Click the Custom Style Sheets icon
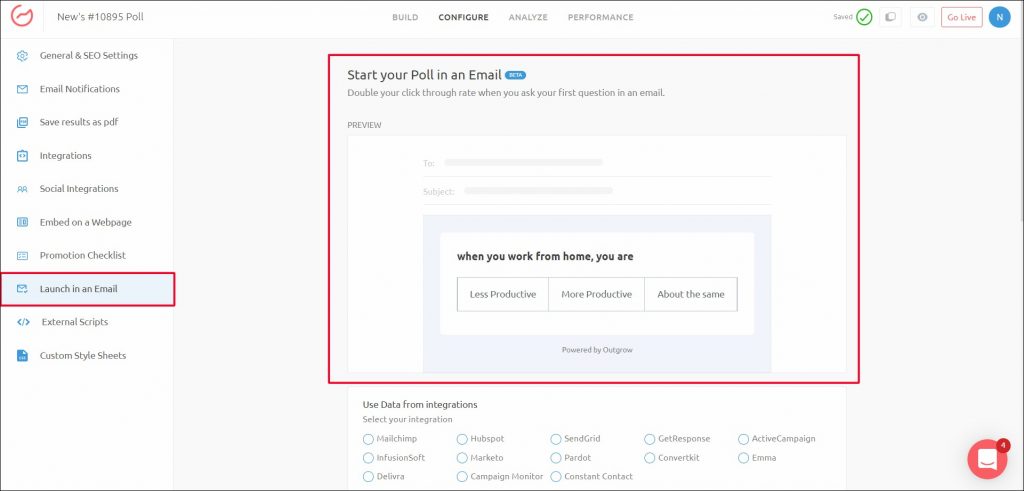This screenshot has height=491, width=1024. click(x=22, y=355)
